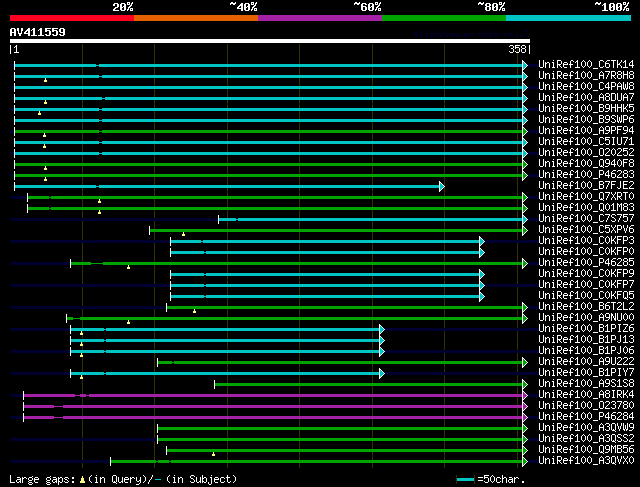Click the green alignment bar for A9PF94

tap(269, 131)
